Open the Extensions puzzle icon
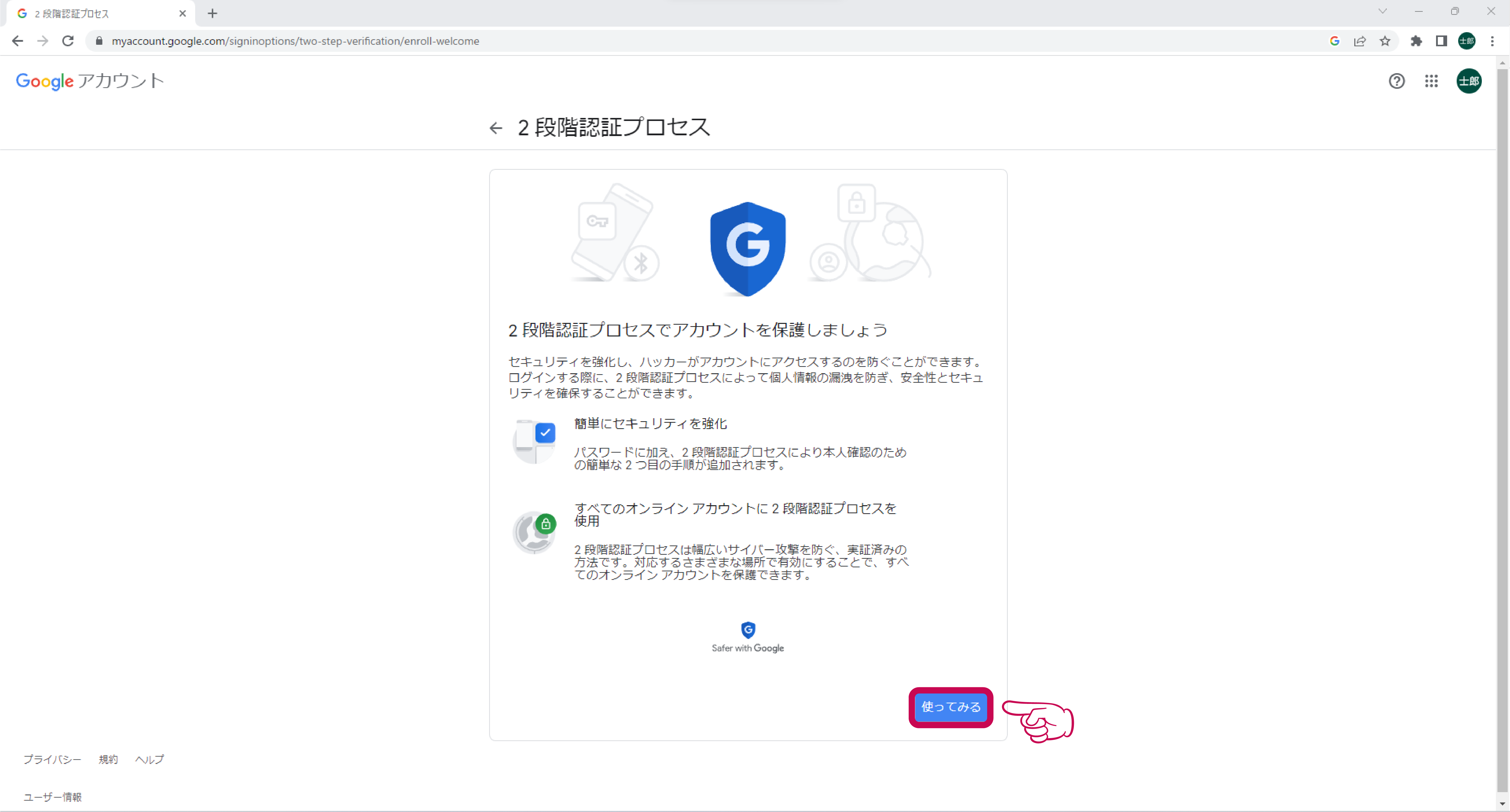The width and height of the screenshot is (1510, 812). [x=1416, y=41]
